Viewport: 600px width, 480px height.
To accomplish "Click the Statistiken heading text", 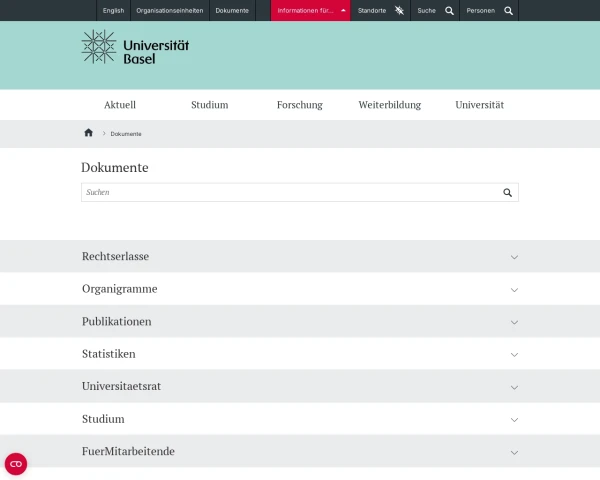I will click(x=109, y=354).
